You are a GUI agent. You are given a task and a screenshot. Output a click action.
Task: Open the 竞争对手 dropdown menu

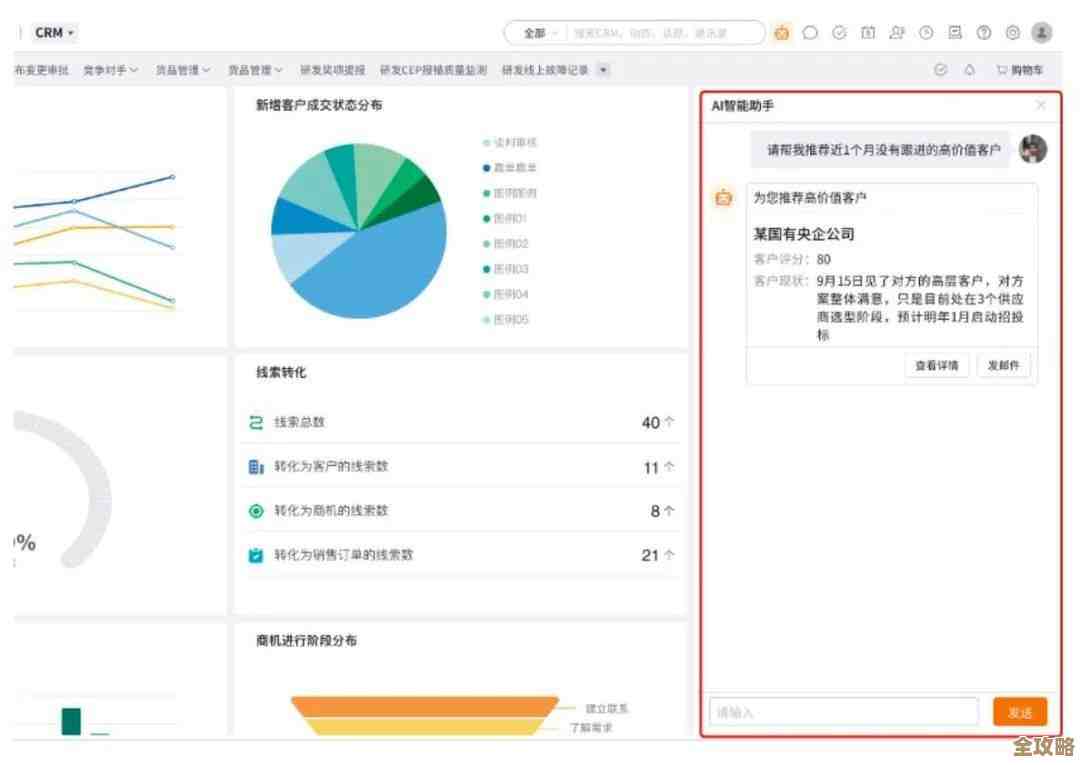[x=111, y=70]
